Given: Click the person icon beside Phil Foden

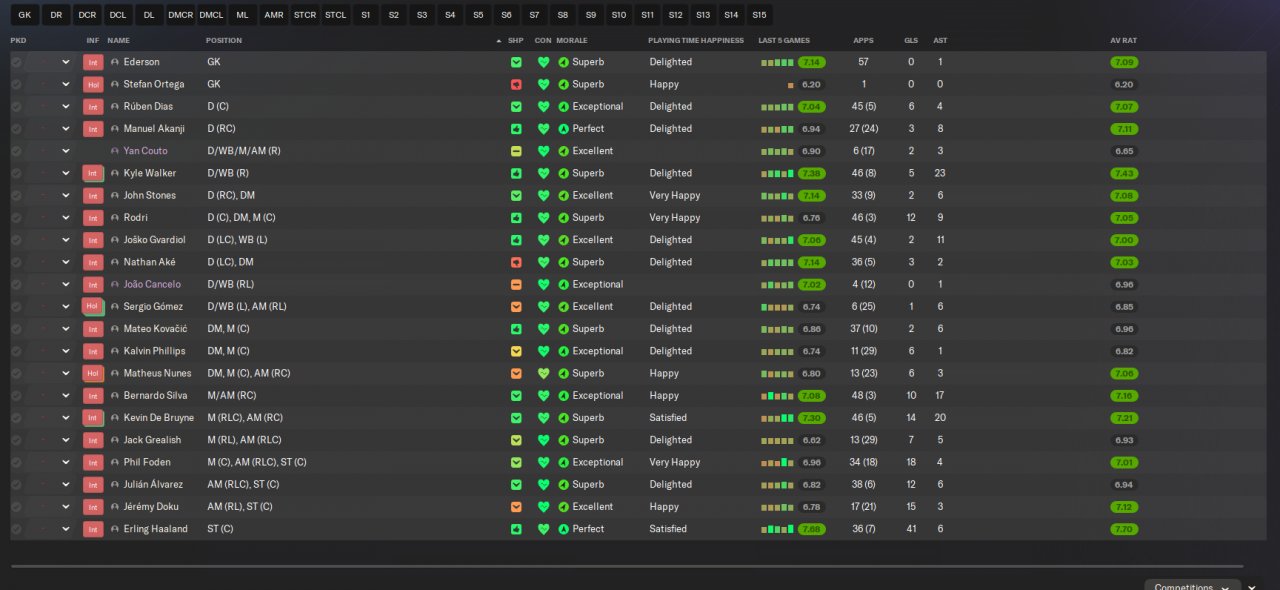Looking at the screenshot, I should 115,463.
